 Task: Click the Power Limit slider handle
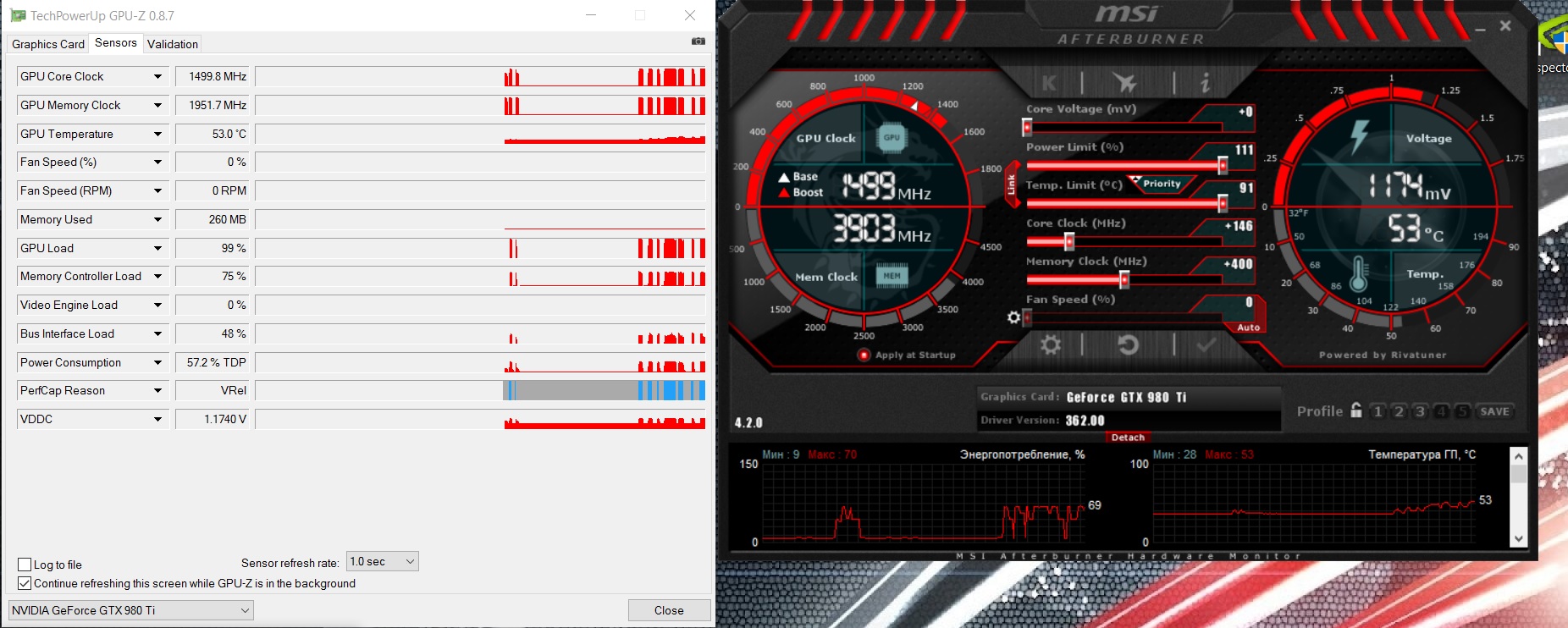[1223, 165]
